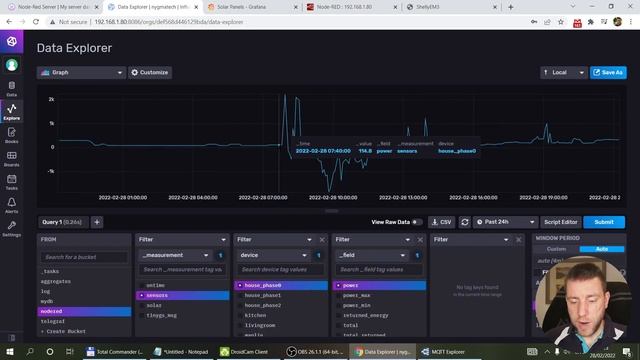Image resolution: width=640 pixels, height=360 pixels.
Task: Go back in the browser
Action: (9, 22)
